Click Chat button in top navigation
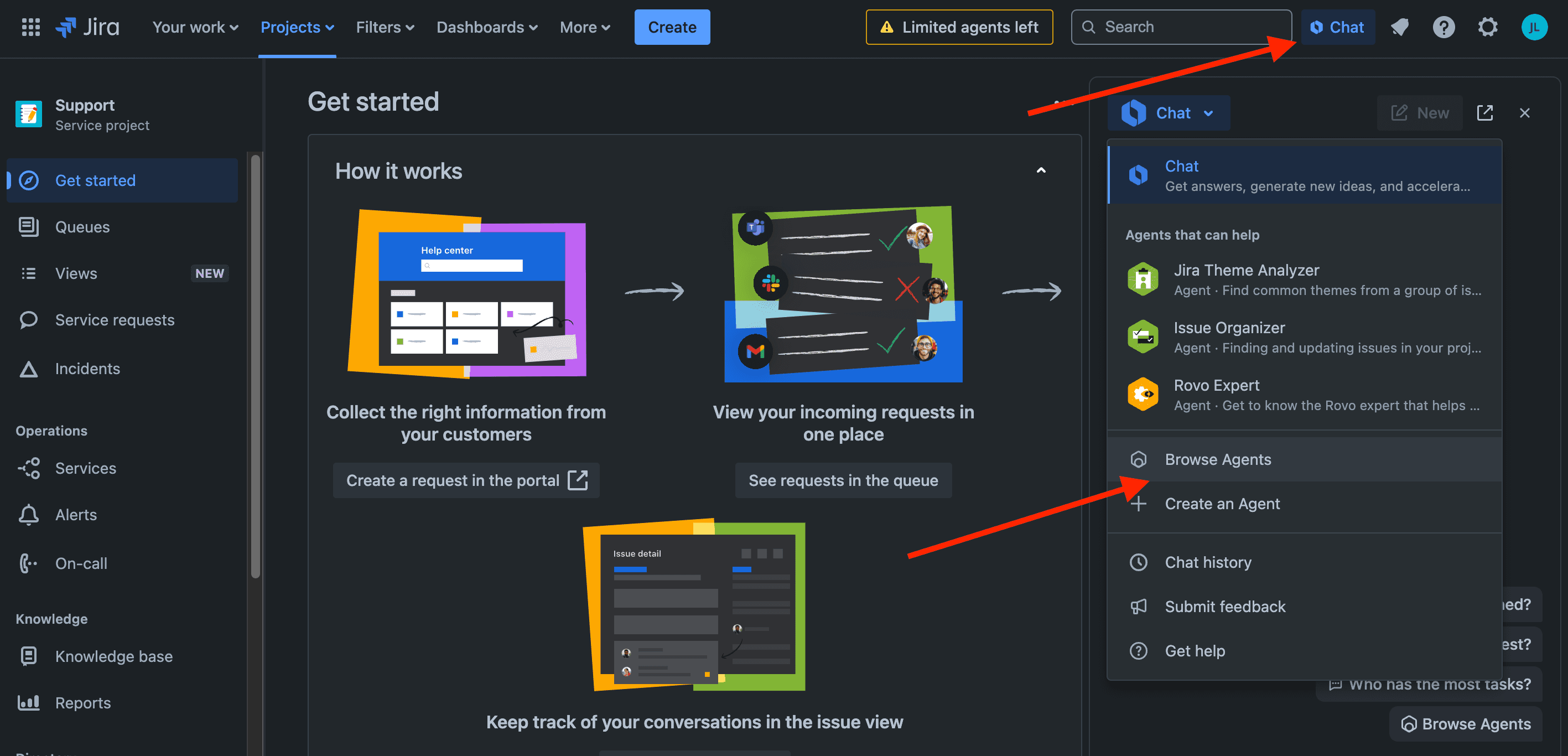The image size is (1568, 756). tap(1337, 27)
